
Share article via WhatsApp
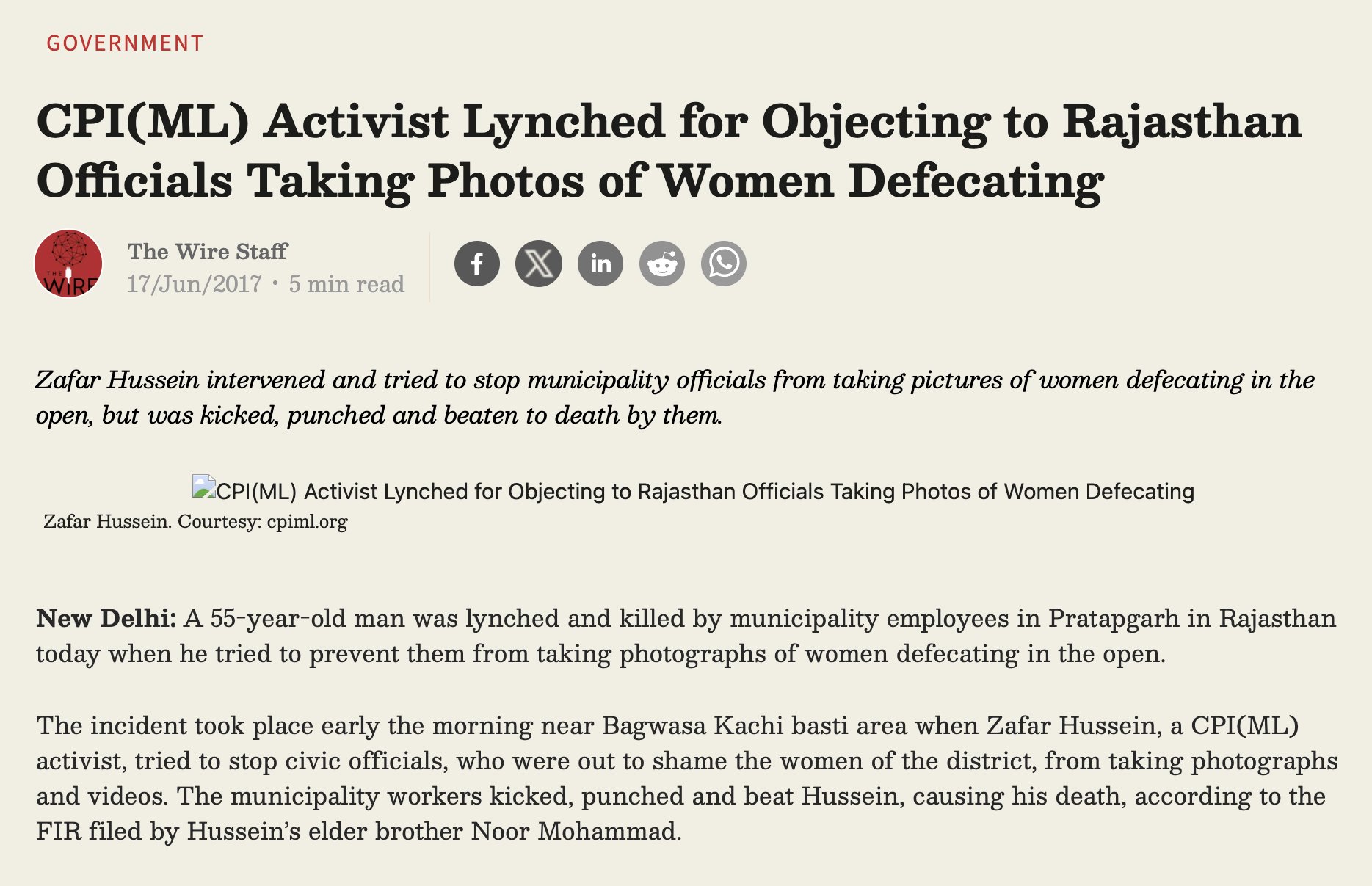pos(724,264)
